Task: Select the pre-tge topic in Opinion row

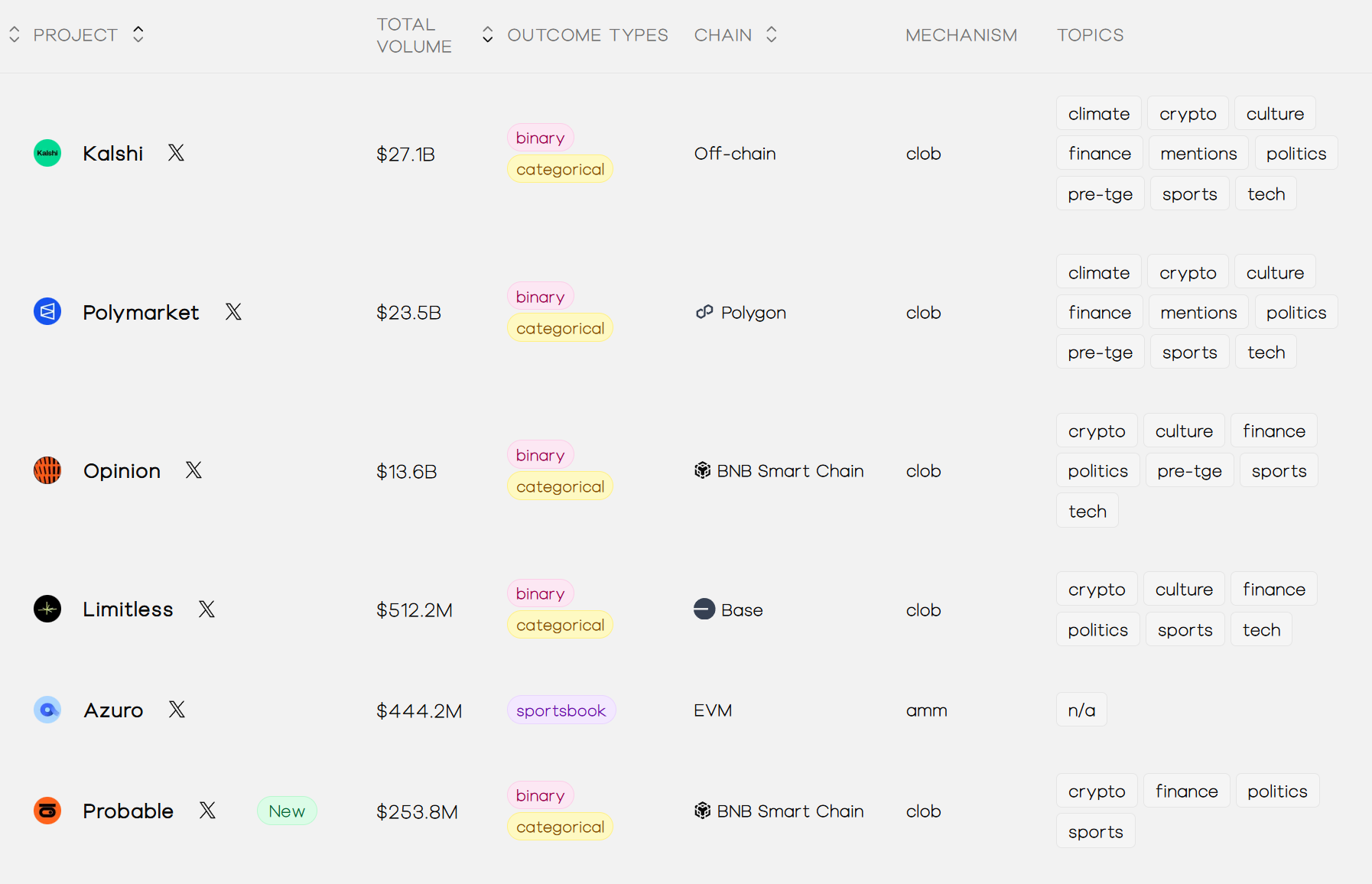Action: tap(1190, 470)
